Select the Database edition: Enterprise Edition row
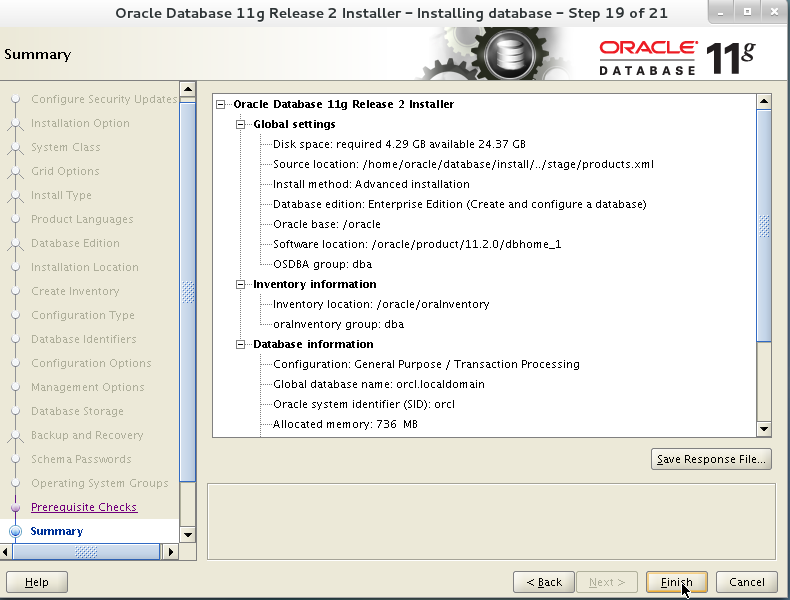Screen dimensions: 790x600 (459, 205)
